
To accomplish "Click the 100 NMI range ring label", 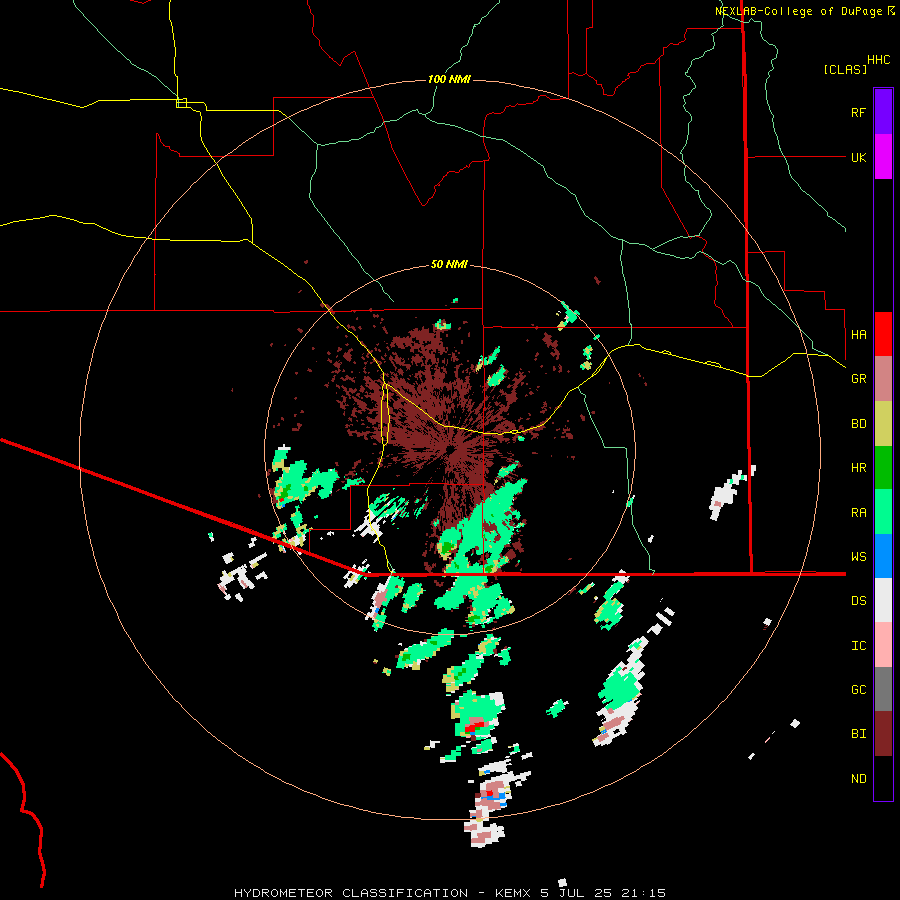I will (449, 79).
